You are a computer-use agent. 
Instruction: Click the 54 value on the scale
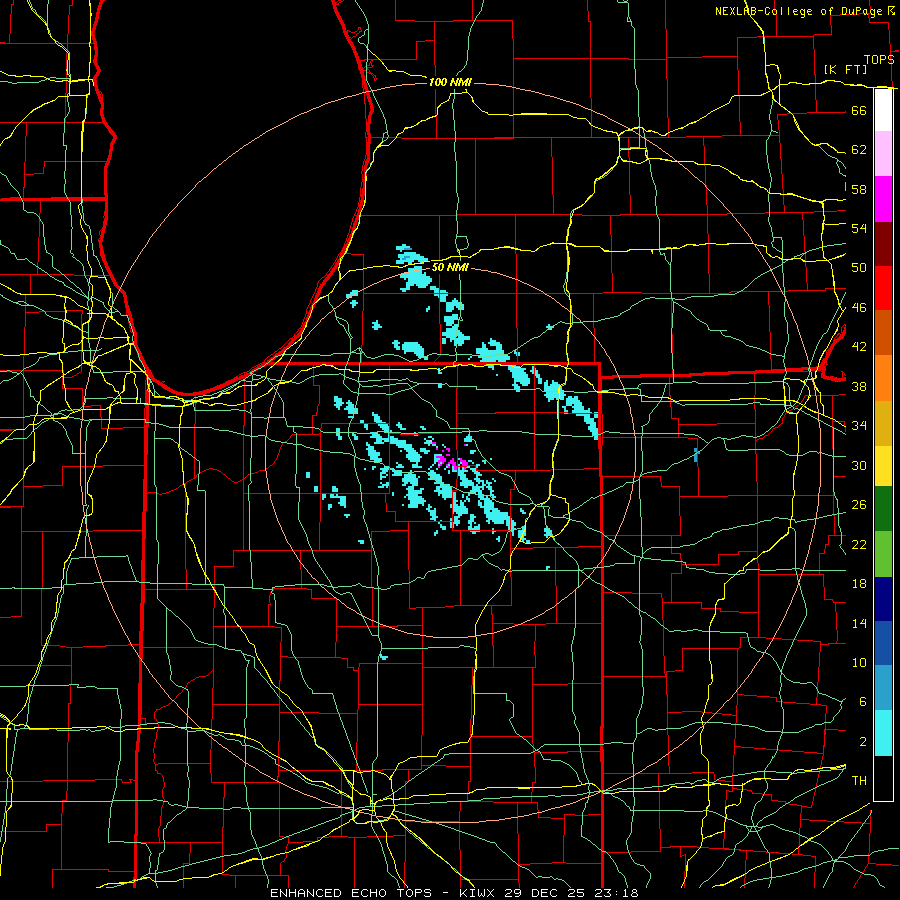click(859, 228)
